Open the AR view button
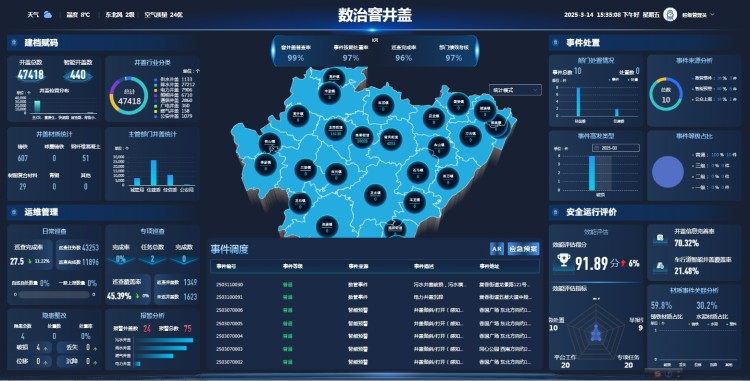 (496, 249)
